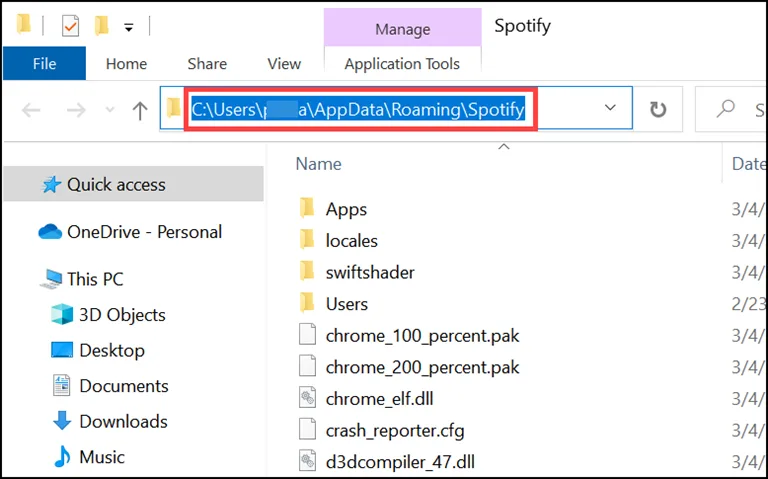Image resolution: width=768 pixels, height=479 pixels.
Task: Select OneDrive - Personal in sidebar
Action: pos(144,232)
